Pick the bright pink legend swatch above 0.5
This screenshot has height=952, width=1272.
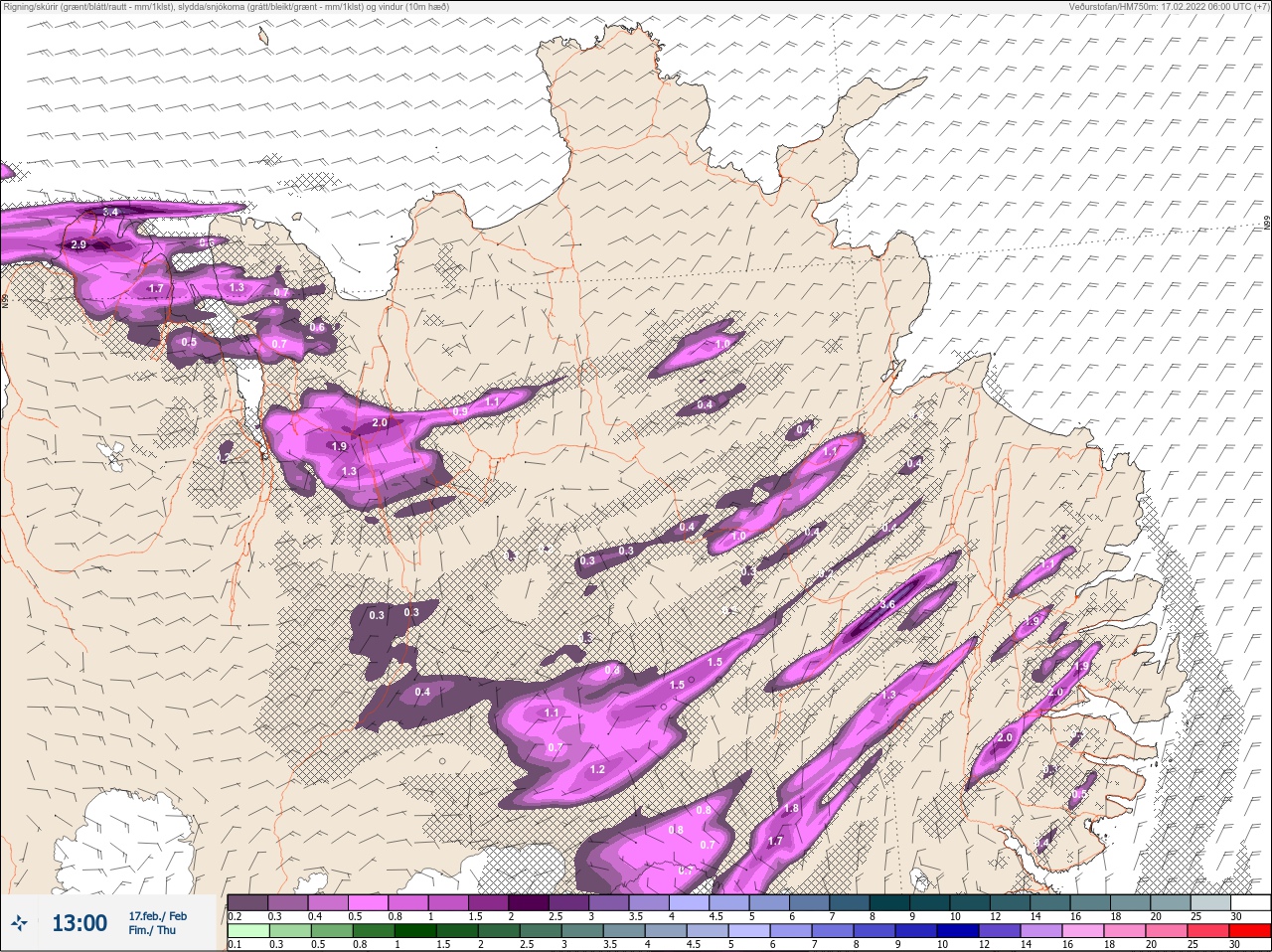click(x=369, y=902)
